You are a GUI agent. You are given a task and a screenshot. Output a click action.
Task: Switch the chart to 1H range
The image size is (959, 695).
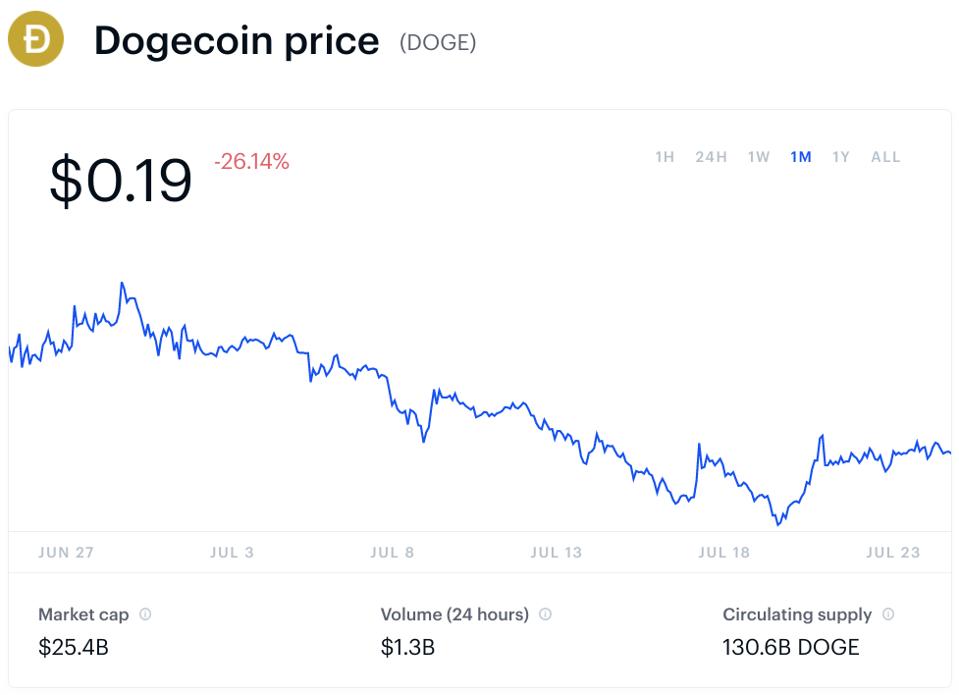click(665, 157)
